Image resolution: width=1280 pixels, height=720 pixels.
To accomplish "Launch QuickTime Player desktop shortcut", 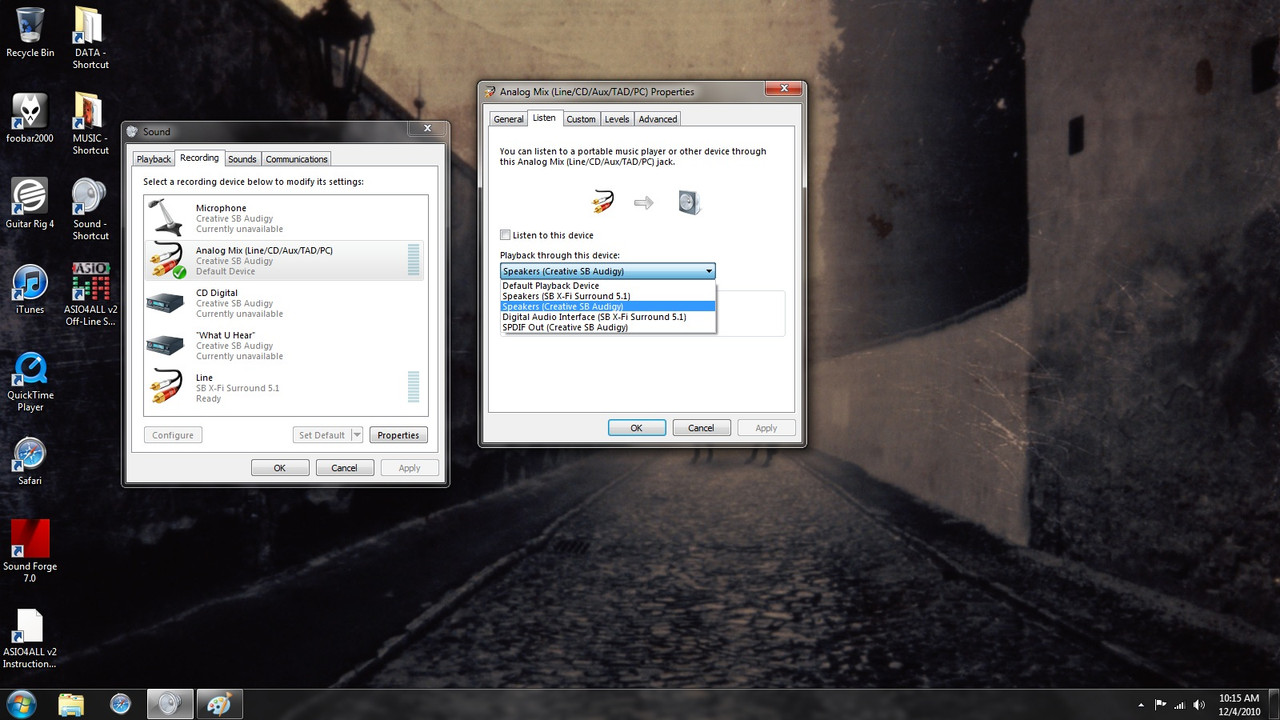I will click(x=30, y=381).
